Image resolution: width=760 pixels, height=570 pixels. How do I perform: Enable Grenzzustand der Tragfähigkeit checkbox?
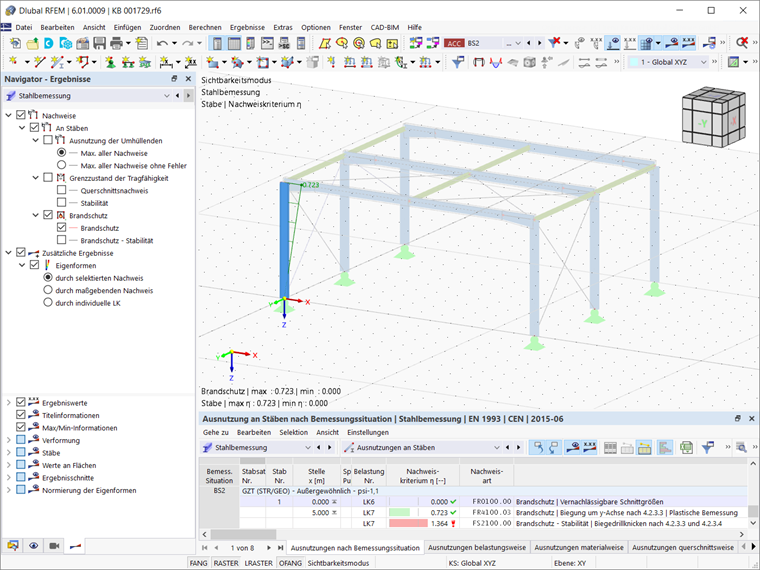click(48, 177)
